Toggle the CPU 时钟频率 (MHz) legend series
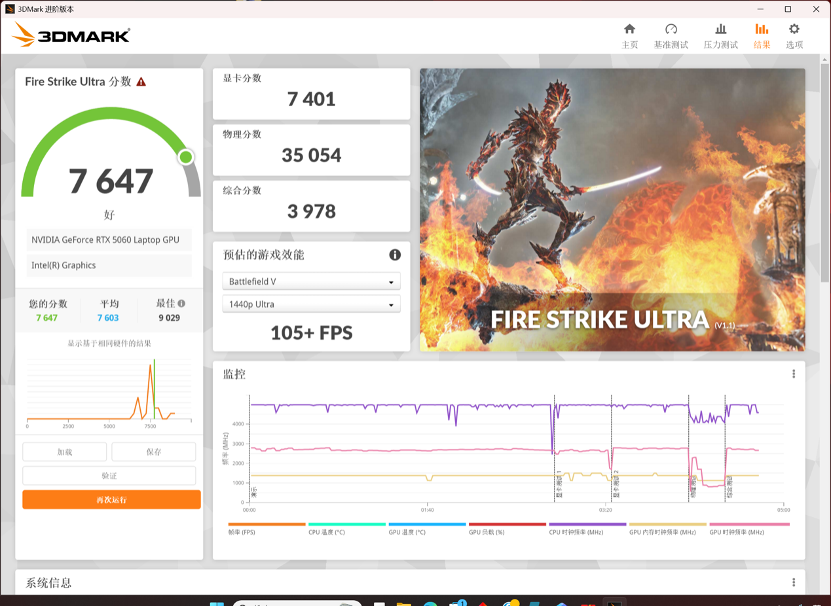The image size is (832, 606). pyautogui.click(x=587, y=529)
